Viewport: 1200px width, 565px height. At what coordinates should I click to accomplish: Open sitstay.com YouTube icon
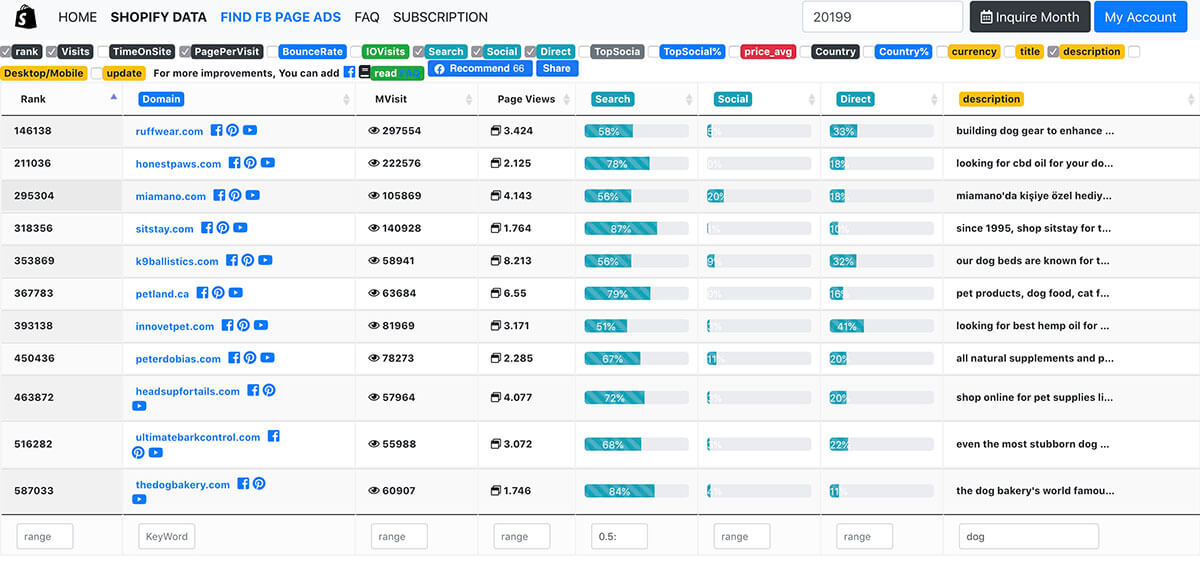click(x=240, y=228)
